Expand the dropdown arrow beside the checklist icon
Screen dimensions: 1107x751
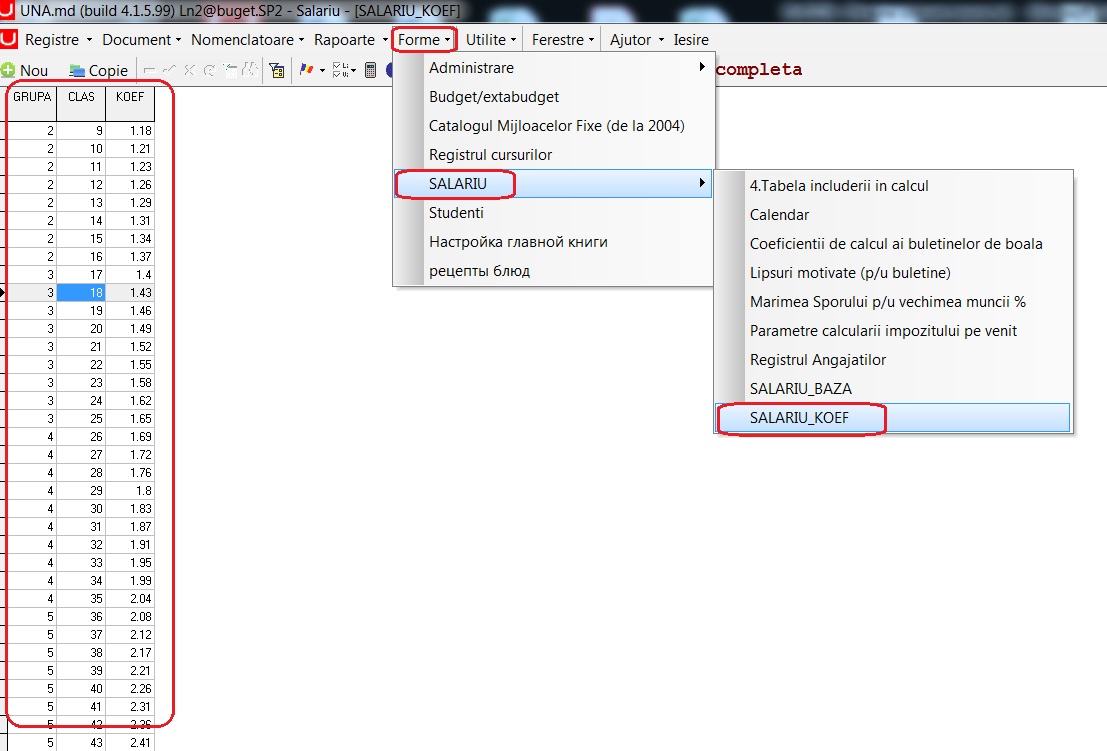click(353, 71)
